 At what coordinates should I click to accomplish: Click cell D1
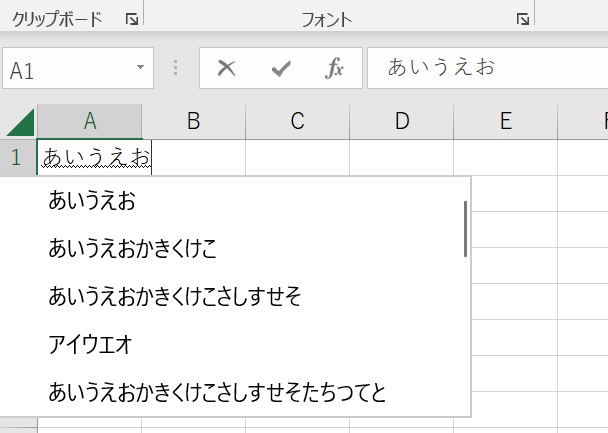(x=401, y=157)
